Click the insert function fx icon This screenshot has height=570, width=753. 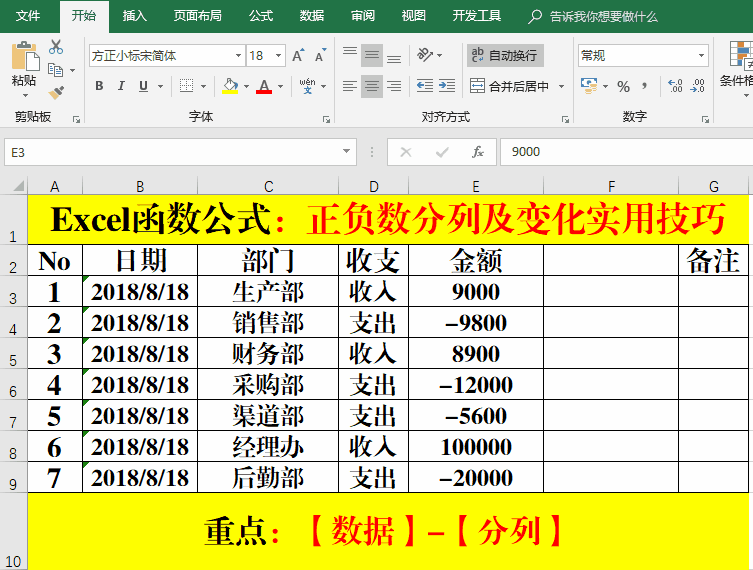coord(478,152)
